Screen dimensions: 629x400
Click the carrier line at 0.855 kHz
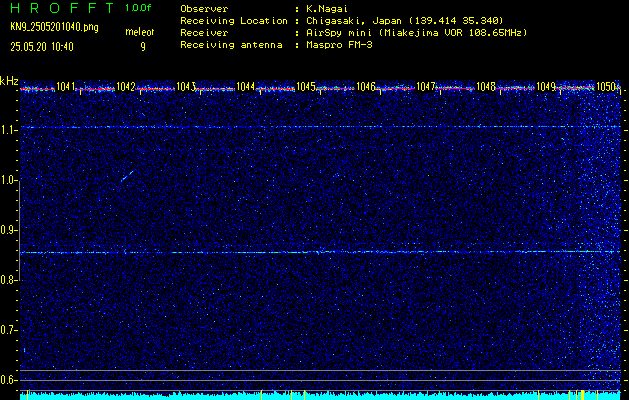[320, 252]
